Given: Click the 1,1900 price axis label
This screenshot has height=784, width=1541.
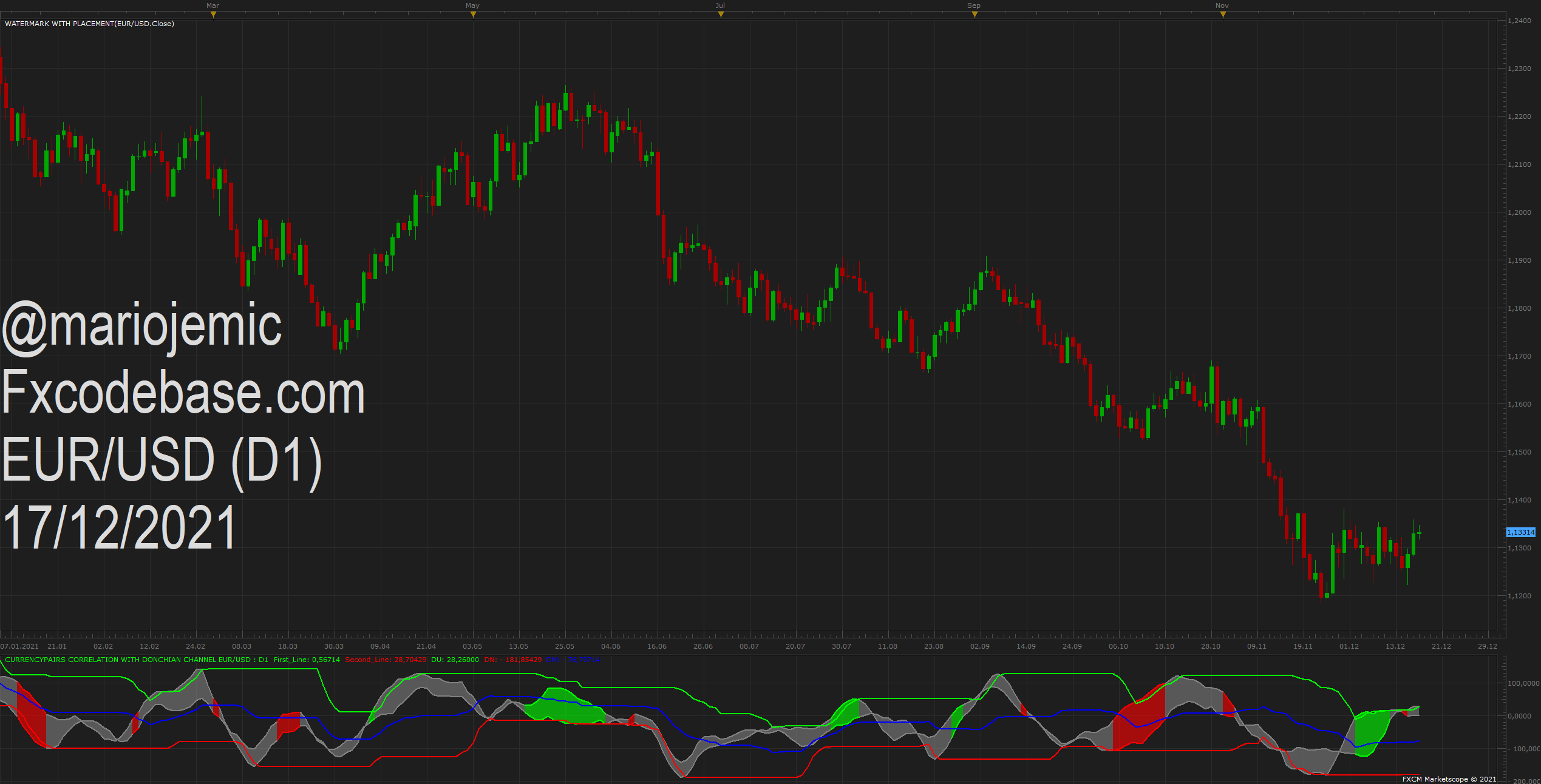Looking at the screenshot, I should point(1520,260).
